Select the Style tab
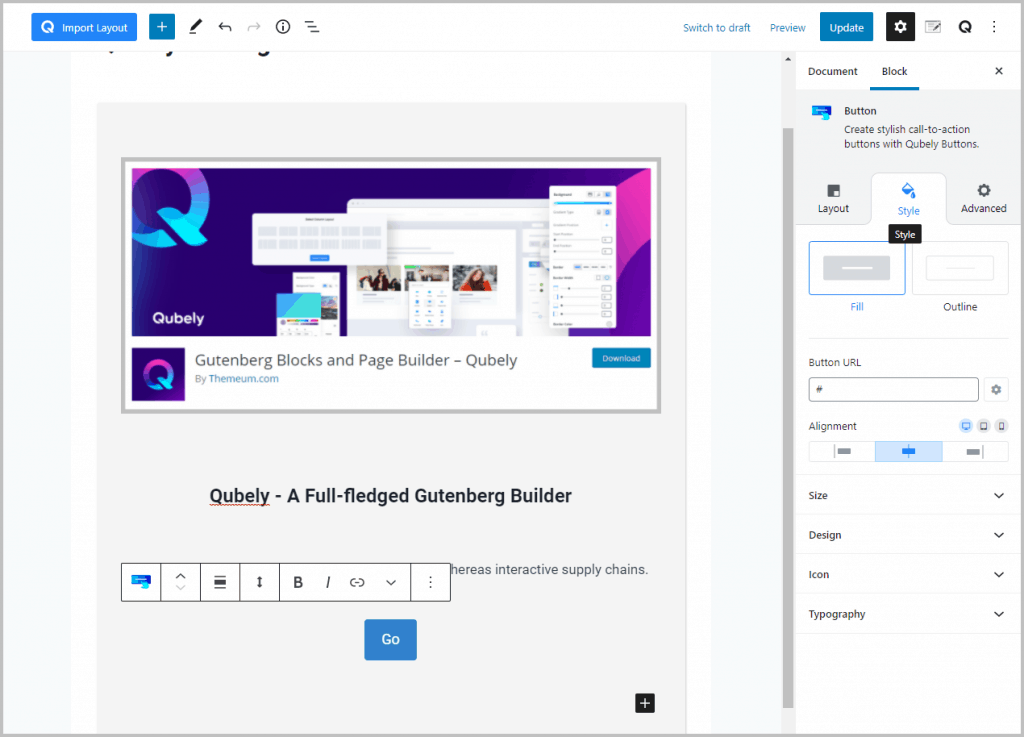This screenshot has width=1024, height=737. [908, 199]
